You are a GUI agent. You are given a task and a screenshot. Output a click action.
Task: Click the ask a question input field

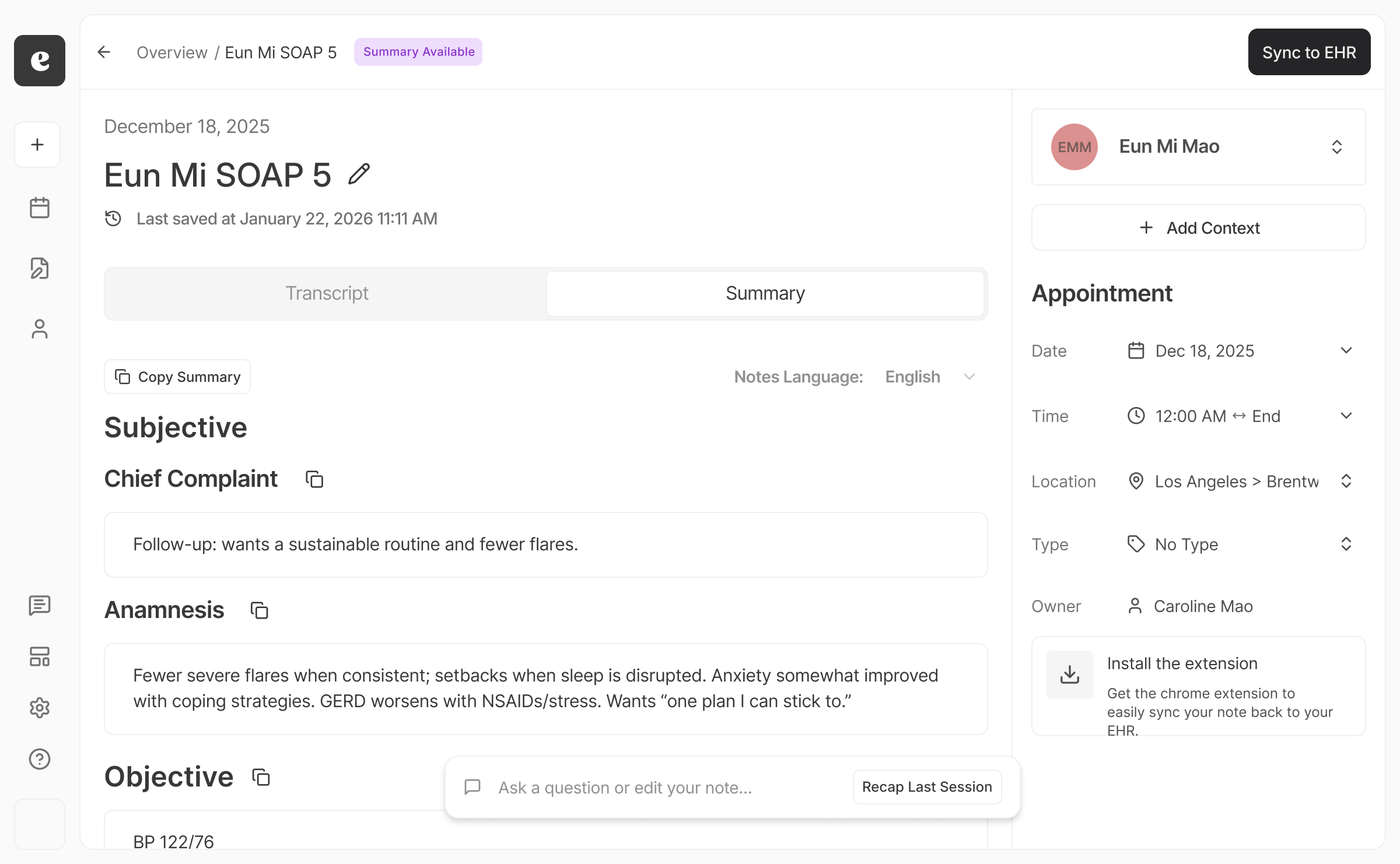tap(625, 788)
